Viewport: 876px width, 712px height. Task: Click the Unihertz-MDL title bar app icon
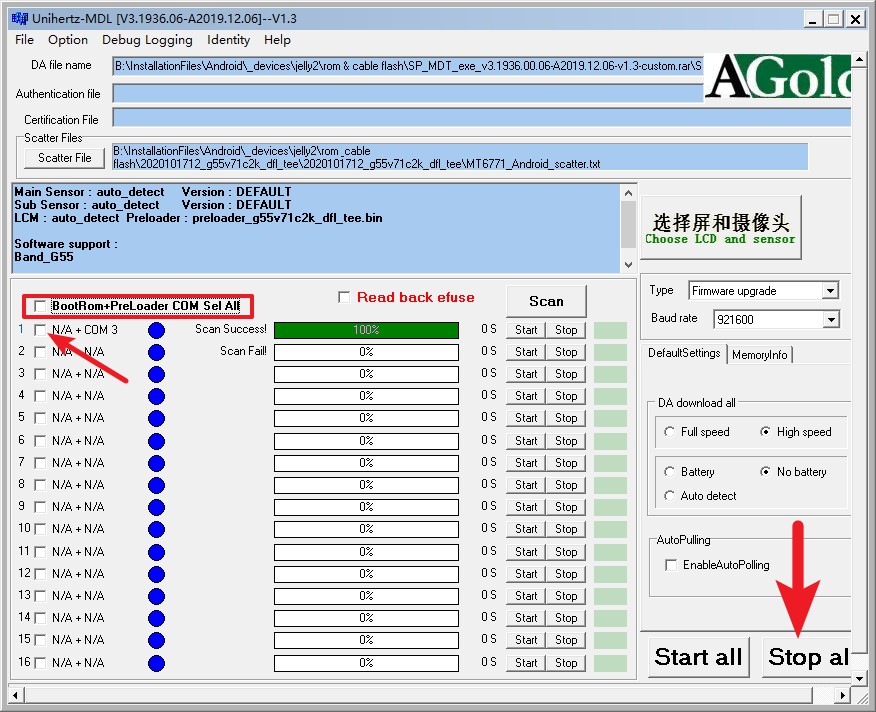pyautogui.click(x=19, y=18)
